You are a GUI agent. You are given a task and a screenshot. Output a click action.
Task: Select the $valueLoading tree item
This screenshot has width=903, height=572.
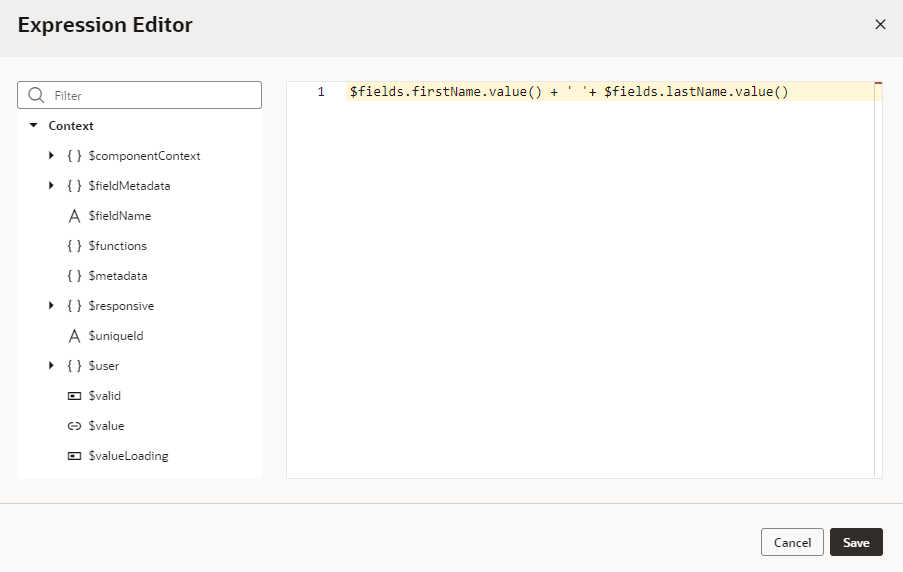pos(128,456)
